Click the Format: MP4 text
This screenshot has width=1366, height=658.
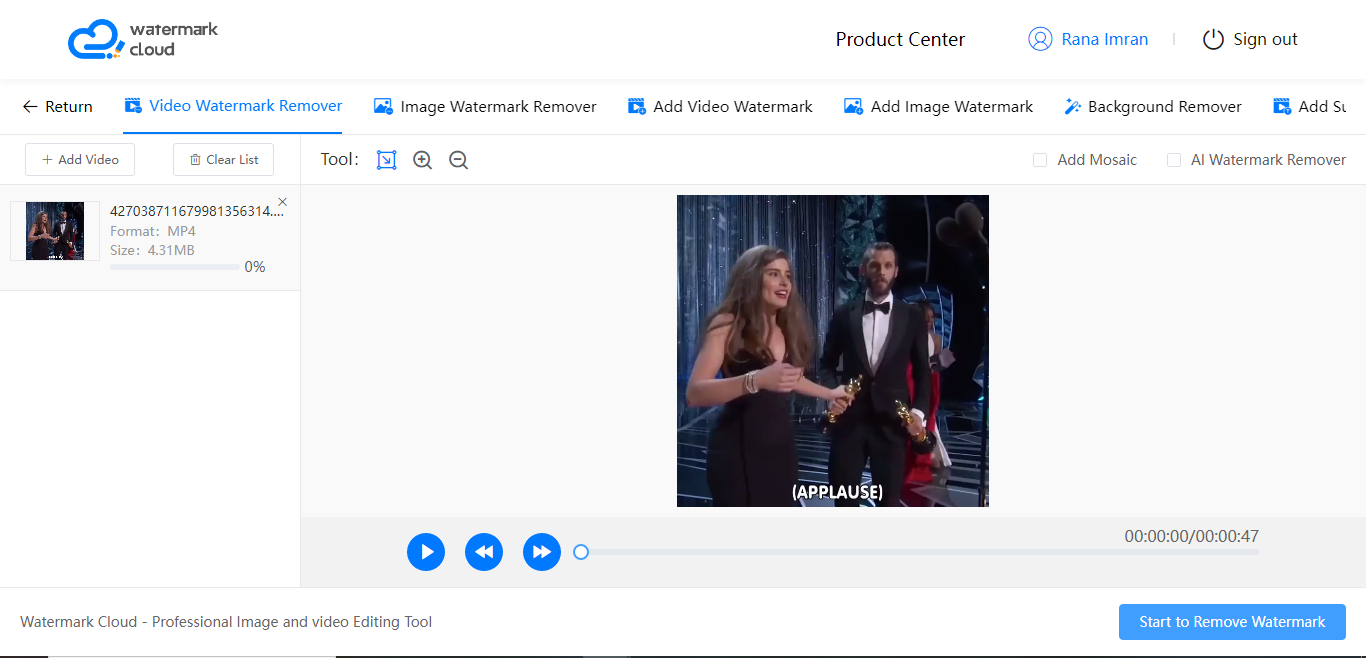click(153, 231)
